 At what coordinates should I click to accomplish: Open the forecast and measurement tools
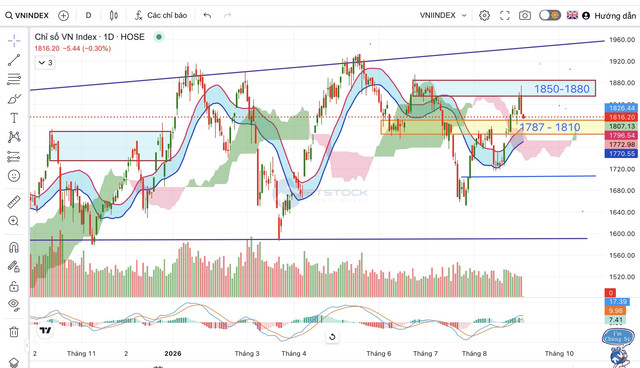click(x=14, y=157)
